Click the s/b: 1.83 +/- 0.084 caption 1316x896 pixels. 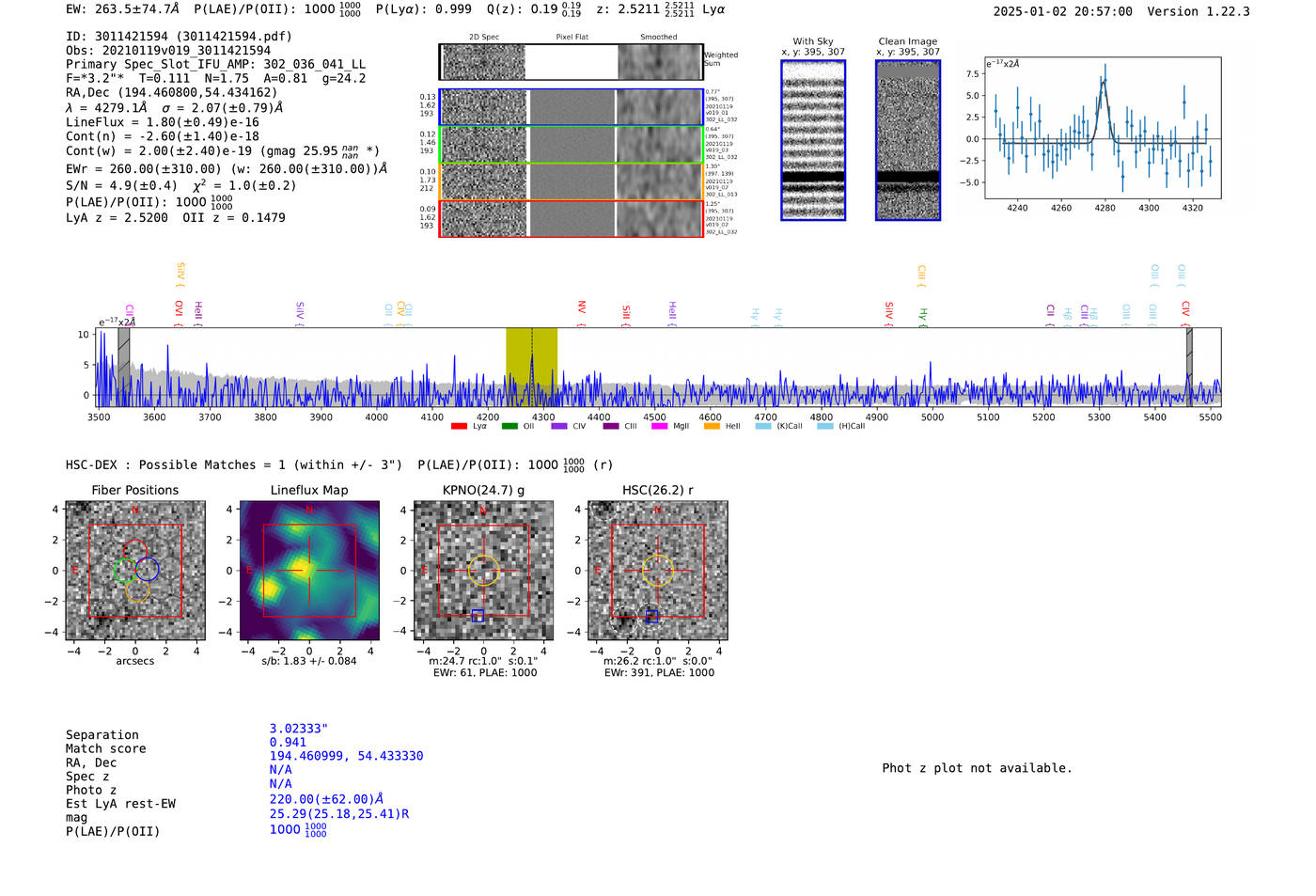tap(309, 661)
